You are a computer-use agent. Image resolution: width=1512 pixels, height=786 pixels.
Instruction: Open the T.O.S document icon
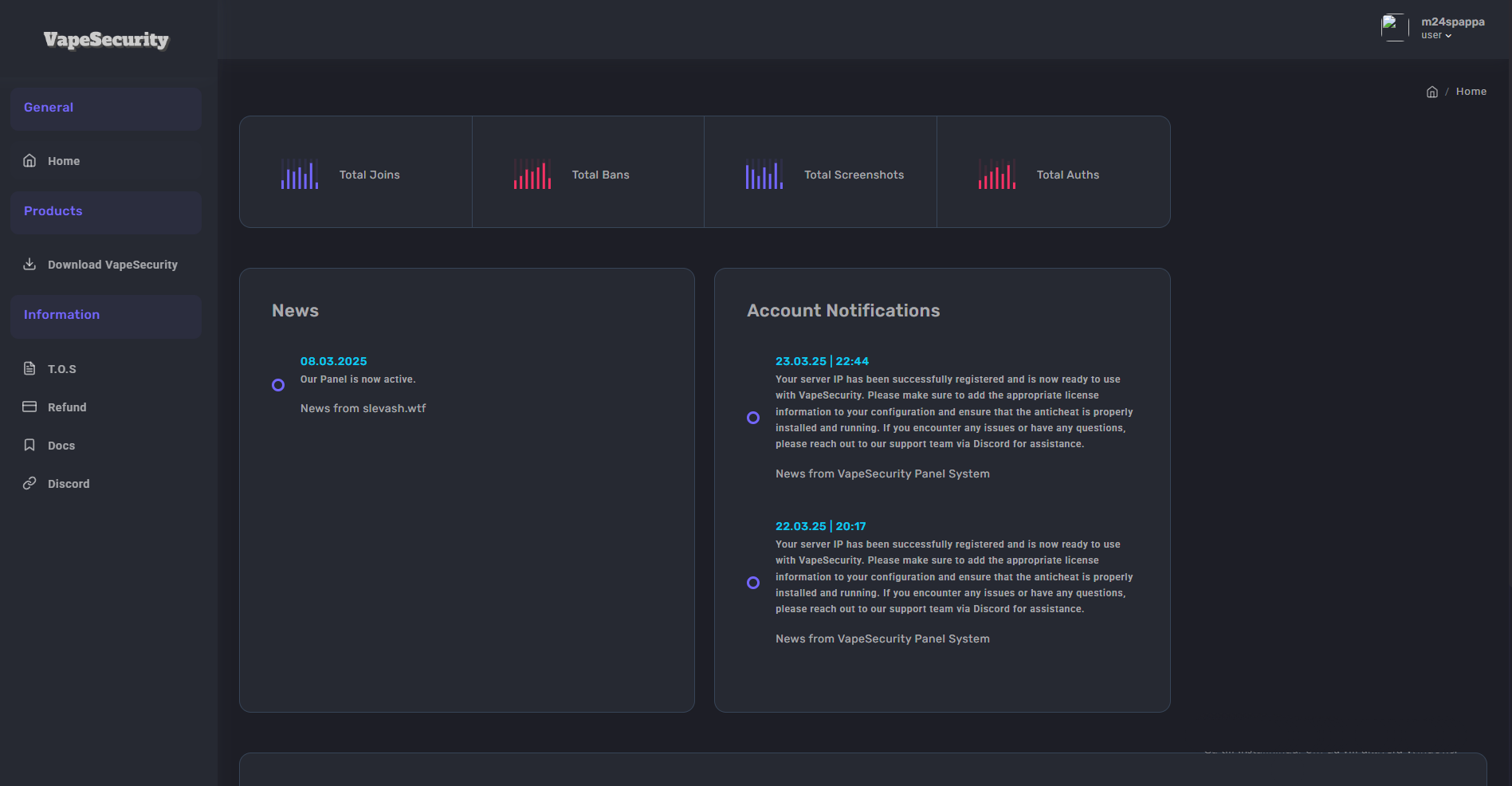29,368
